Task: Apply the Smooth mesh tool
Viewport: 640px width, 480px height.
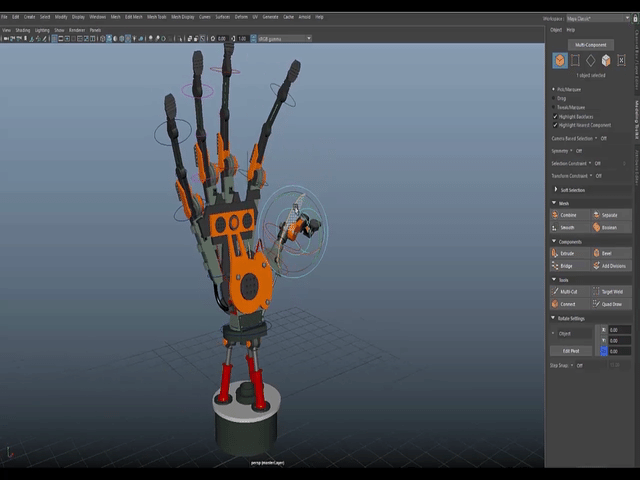Action: (567, 227)
